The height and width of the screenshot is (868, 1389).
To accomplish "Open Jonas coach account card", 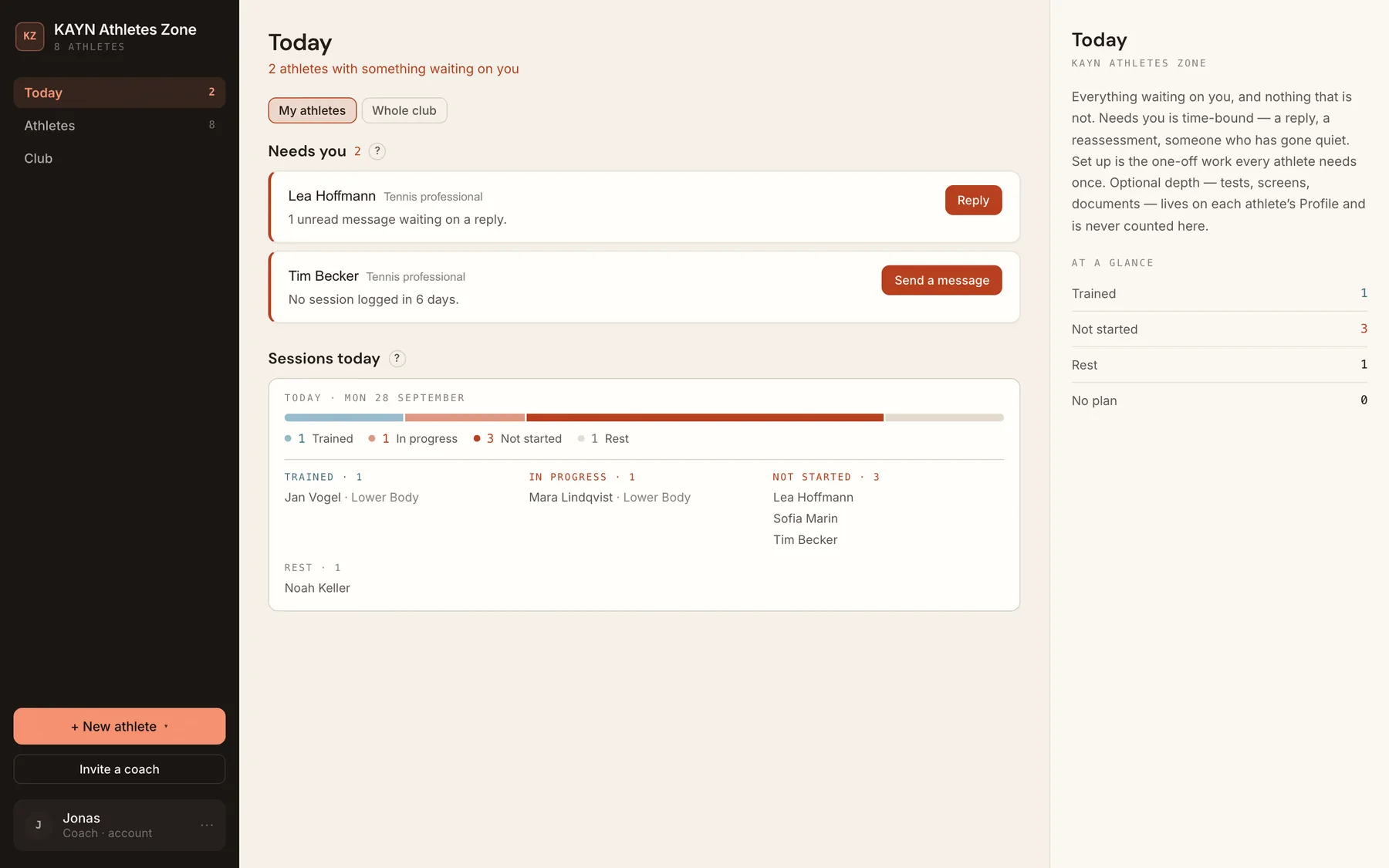I will (x=120, y=825).
